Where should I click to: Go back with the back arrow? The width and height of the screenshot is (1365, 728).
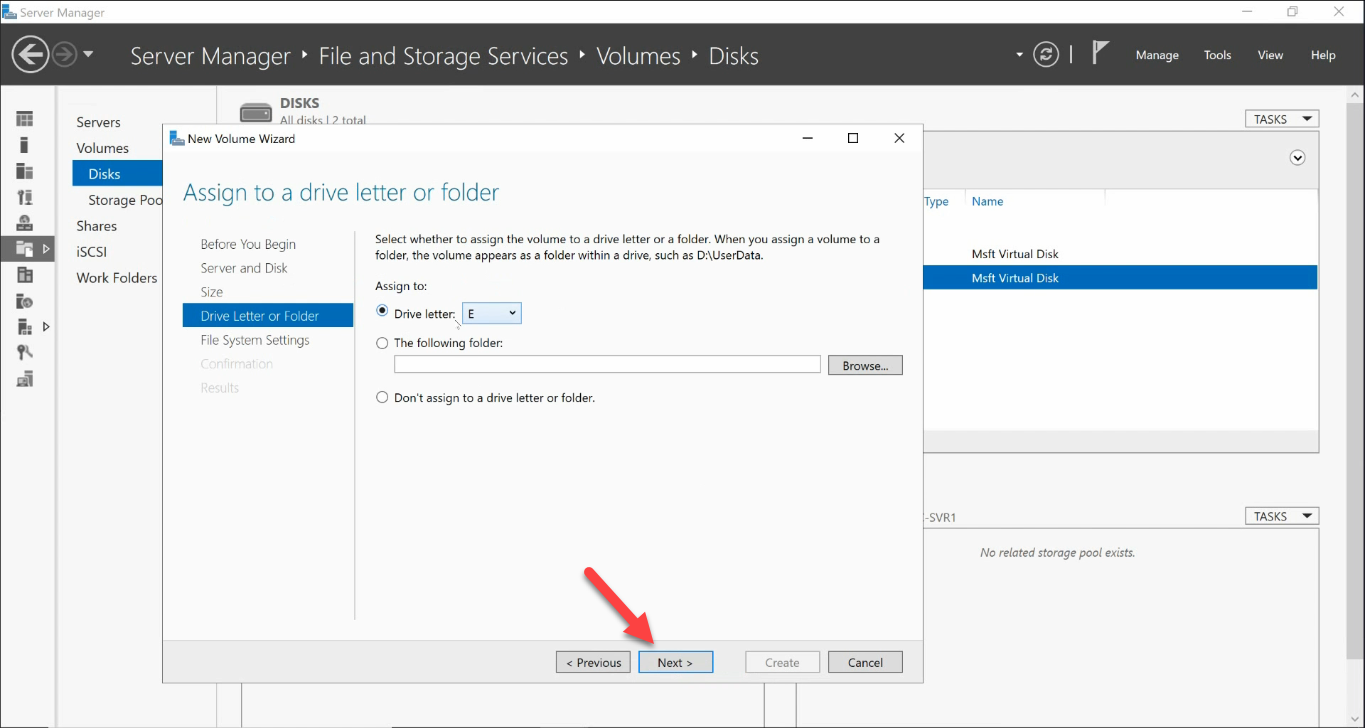point(31,54)
